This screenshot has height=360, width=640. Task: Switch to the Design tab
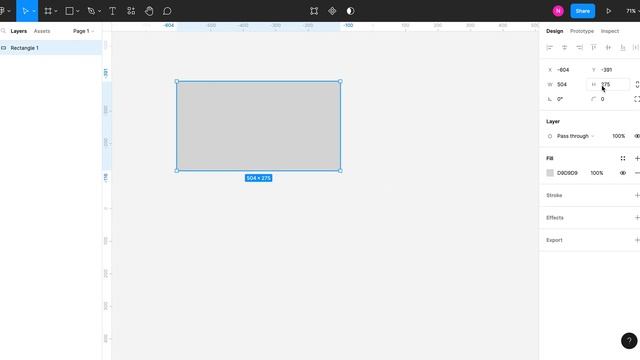coord(554,31)
